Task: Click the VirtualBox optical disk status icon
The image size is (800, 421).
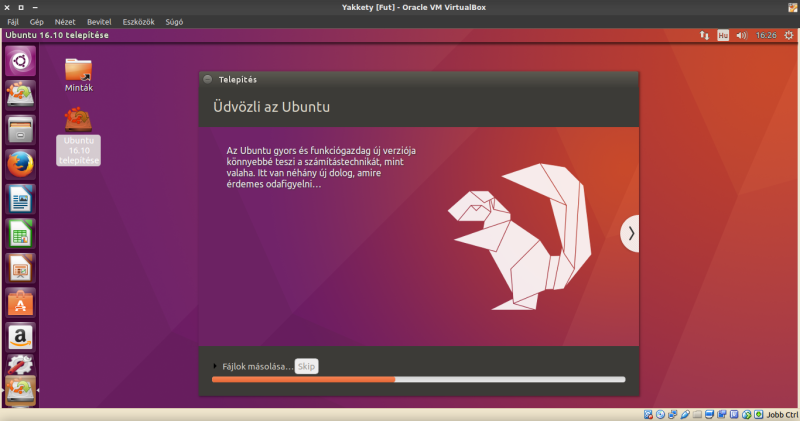Action: pyautogui.click(x=661, y=414)
